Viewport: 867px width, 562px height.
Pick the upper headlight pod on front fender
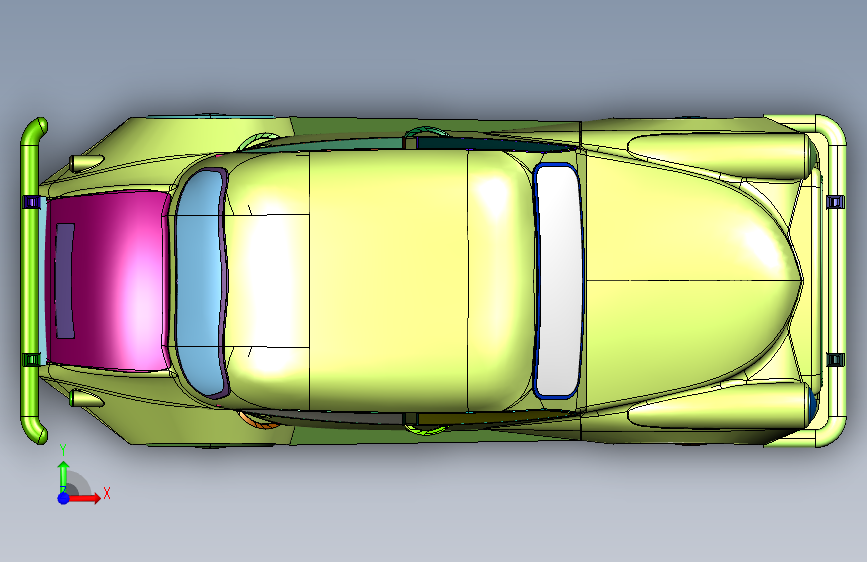tap(86, 163)
